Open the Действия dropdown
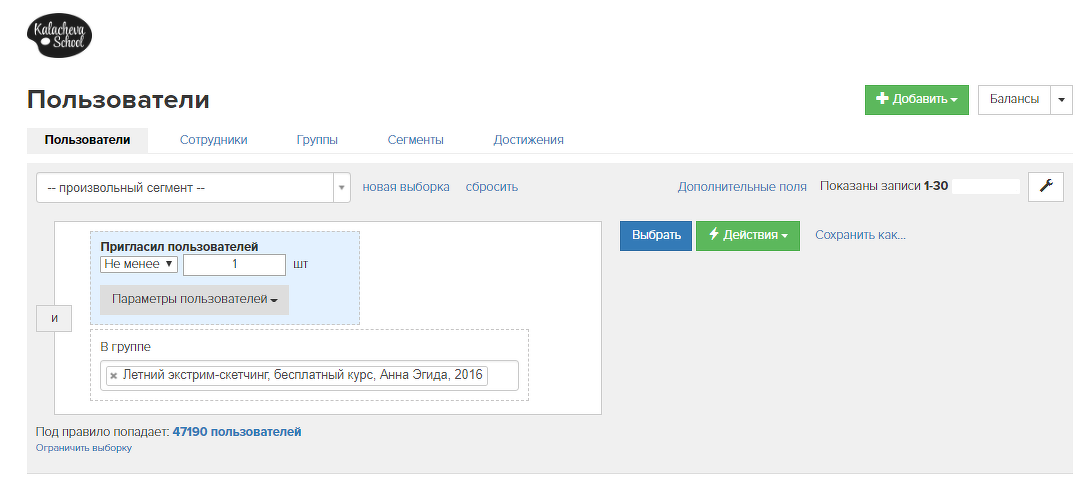This screenshot has width=1083, height=480. 747,236
